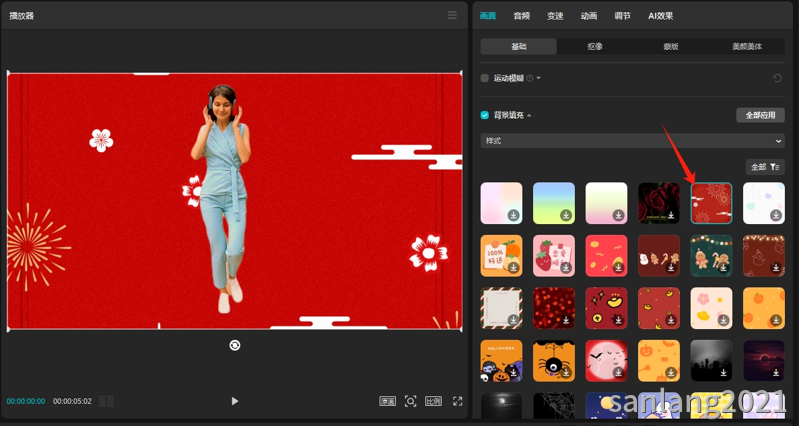Open the AI效果 tab
The image size is (799, 426).
pyautogui.click(x=660, y=16)
